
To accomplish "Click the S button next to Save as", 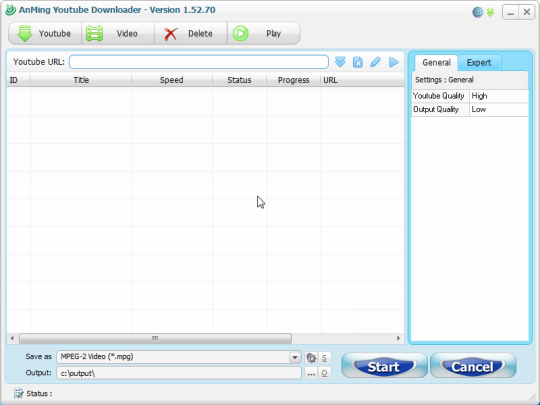I will pyautogui.click(x=324, y=357).
